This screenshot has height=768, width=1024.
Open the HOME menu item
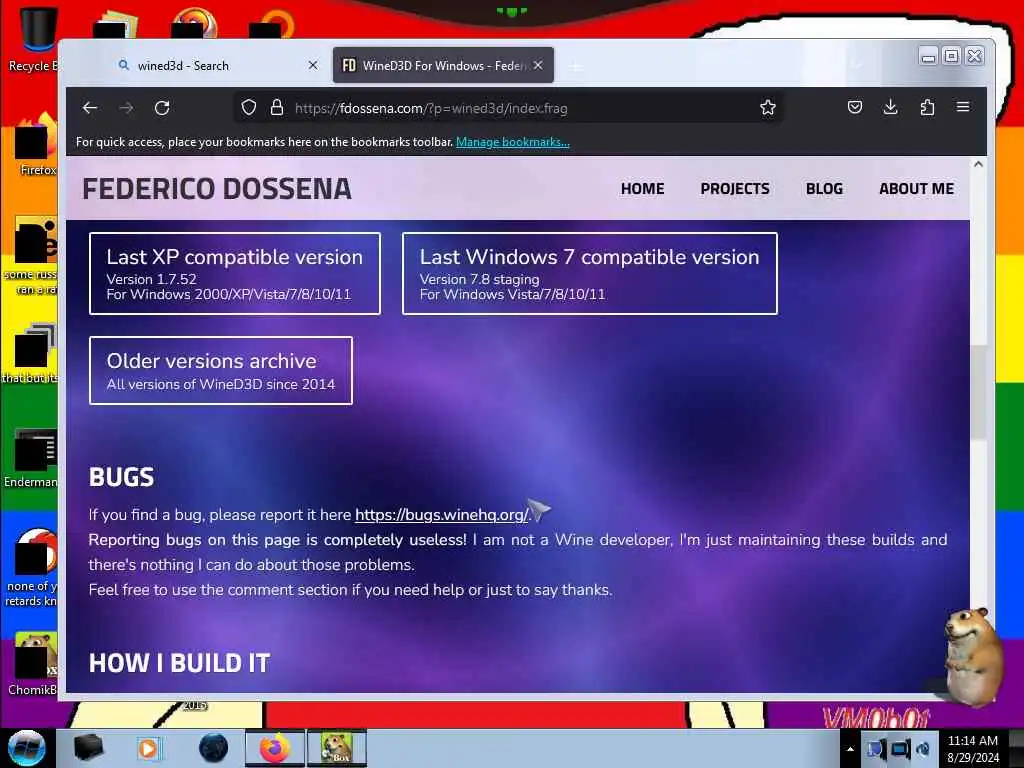(643, 189)
